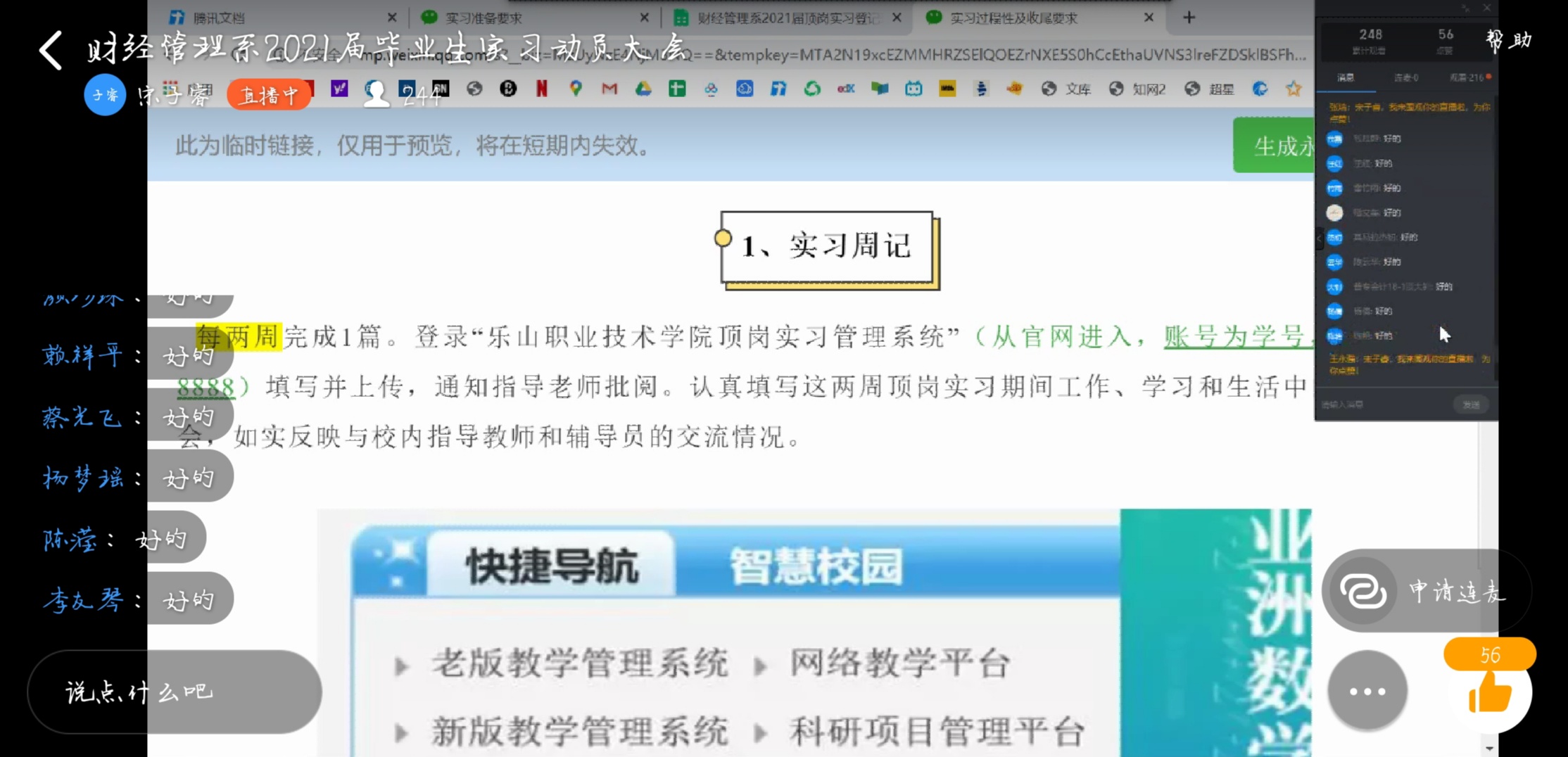Click the green cross sheet bookmark

677,89
